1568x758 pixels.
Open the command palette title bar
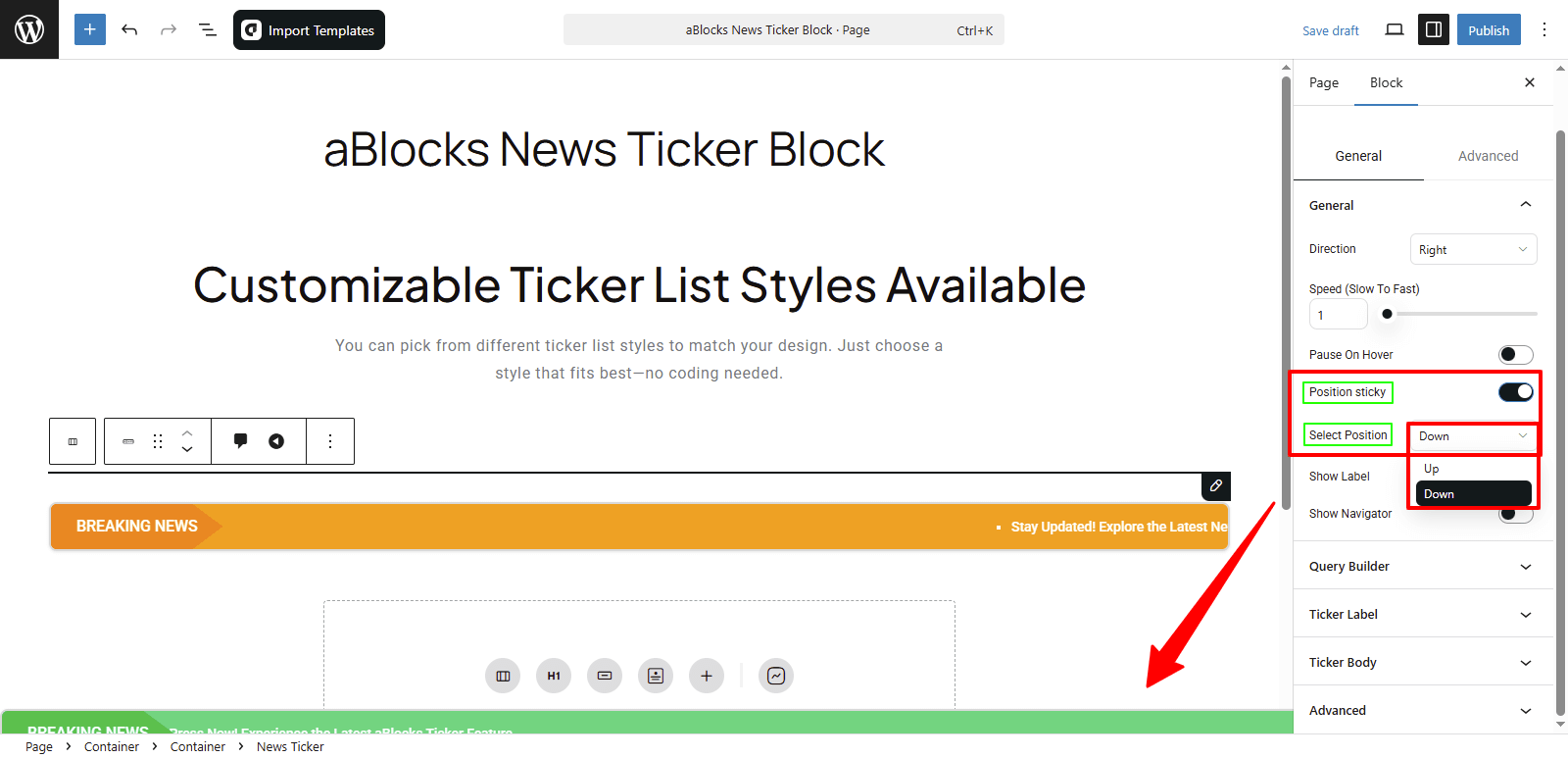(x=784, y=29)
